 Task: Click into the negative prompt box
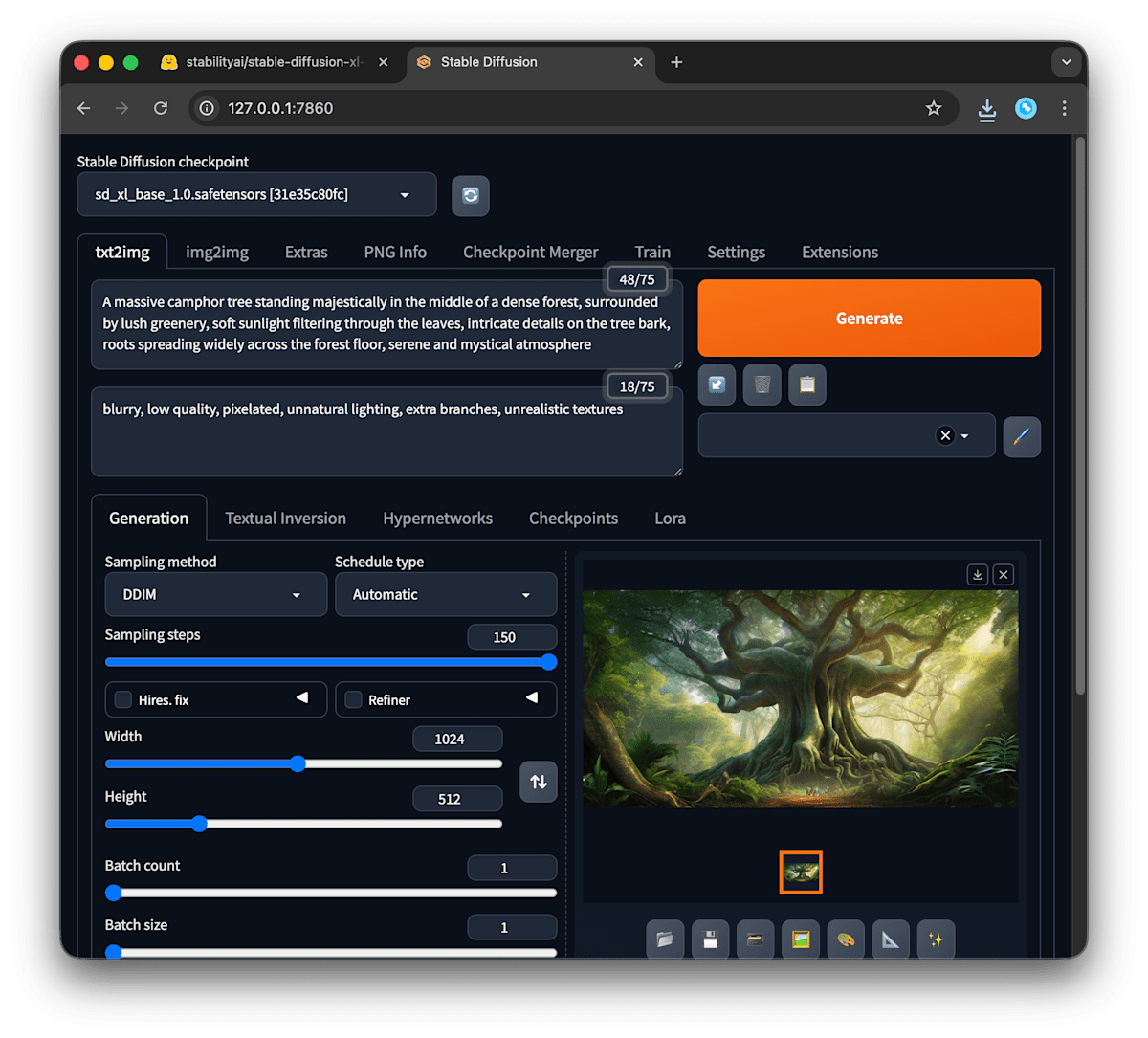[x=386, y=431]
